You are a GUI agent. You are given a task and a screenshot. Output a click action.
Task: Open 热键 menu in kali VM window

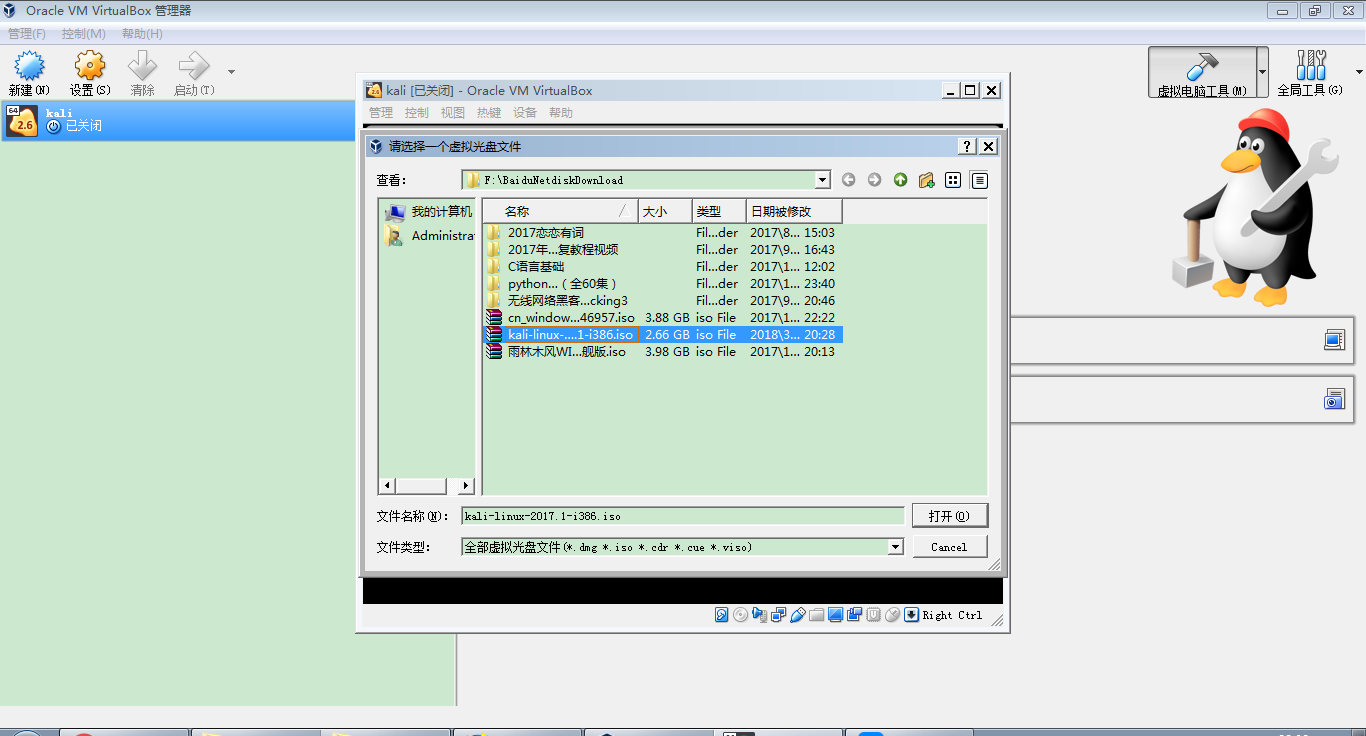[x=489, y=113]
